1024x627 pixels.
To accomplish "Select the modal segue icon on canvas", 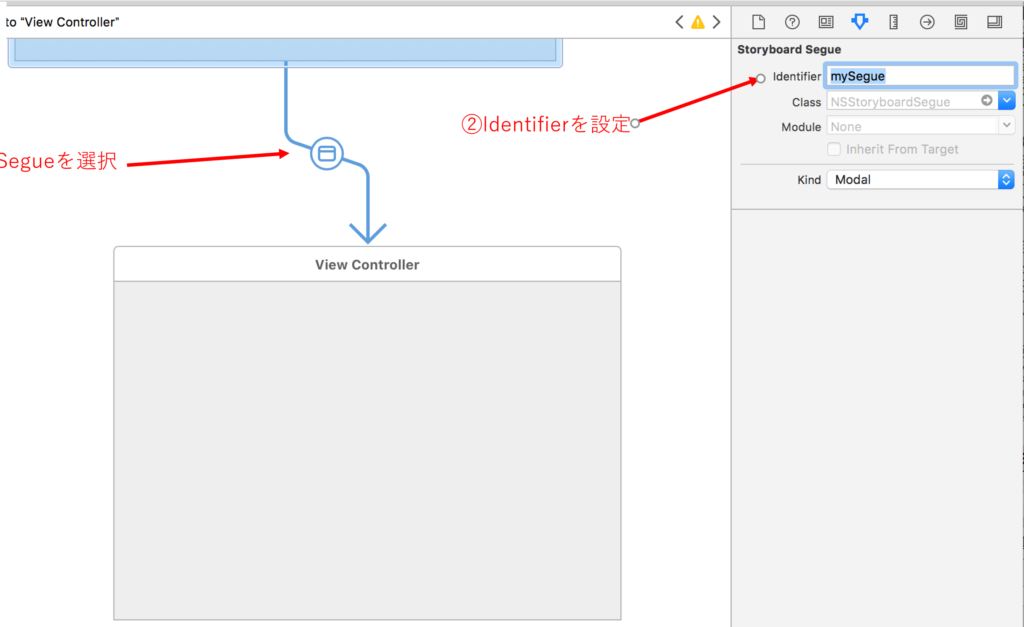I will (x=326, y=153).
